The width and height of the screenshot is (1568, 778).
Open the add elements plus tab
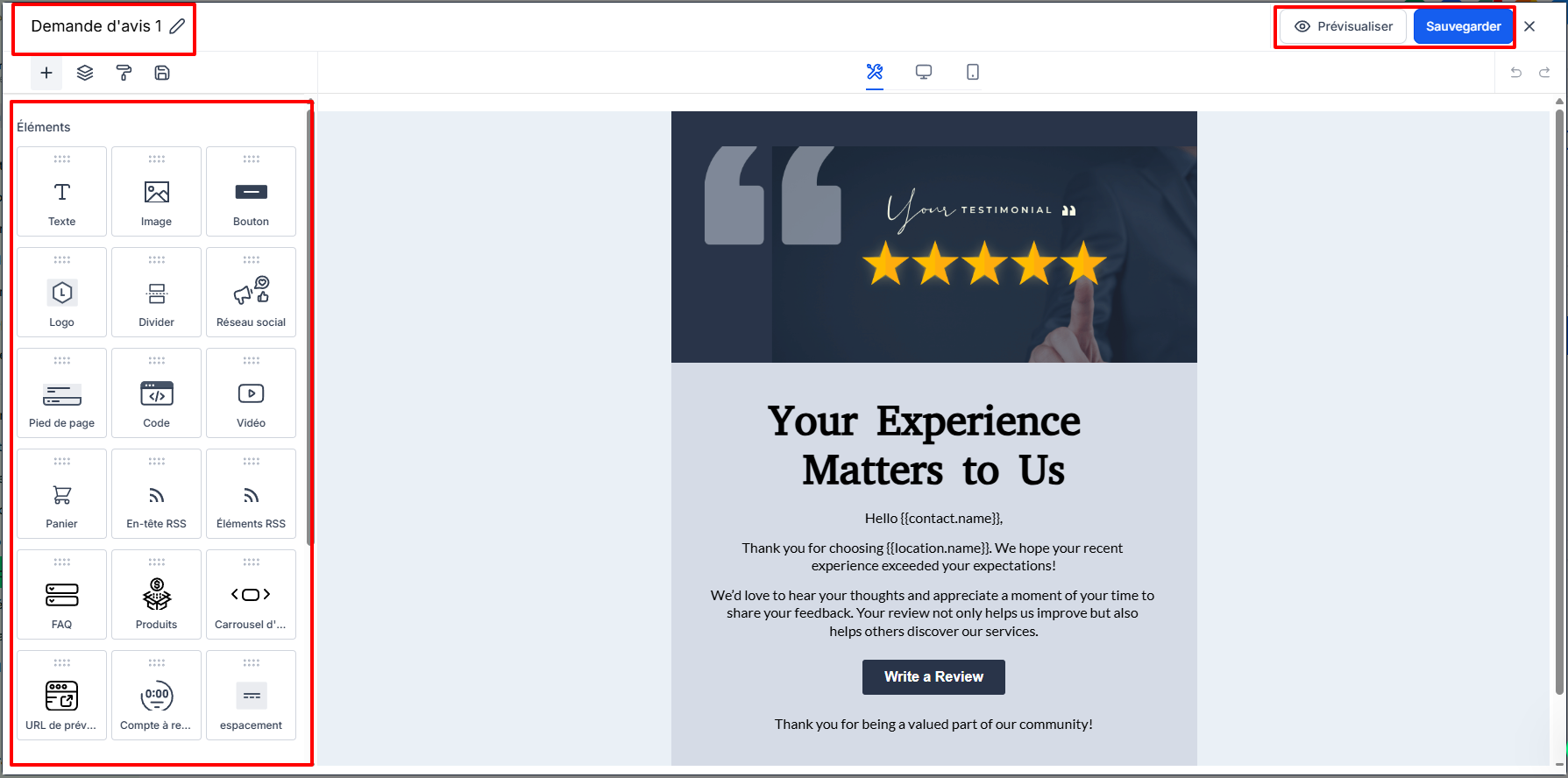pyautogui.click(x=46, y=73)
